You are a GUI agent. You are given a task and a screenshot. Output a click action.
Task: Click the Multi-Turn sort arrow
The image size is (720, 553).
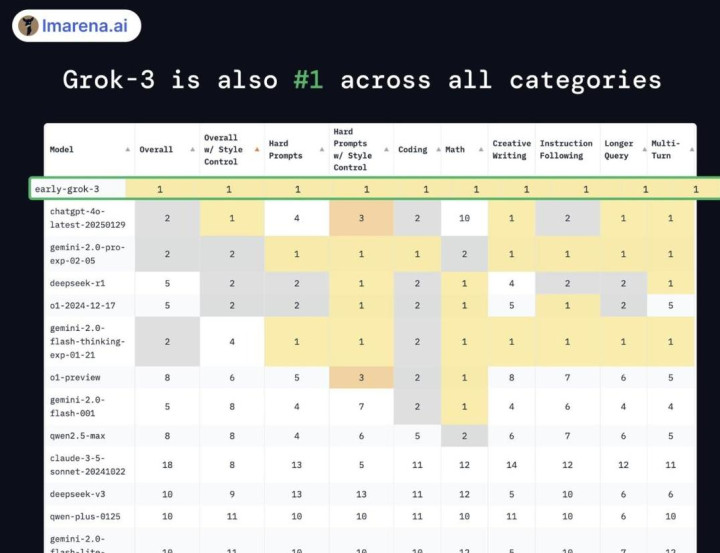692,149
